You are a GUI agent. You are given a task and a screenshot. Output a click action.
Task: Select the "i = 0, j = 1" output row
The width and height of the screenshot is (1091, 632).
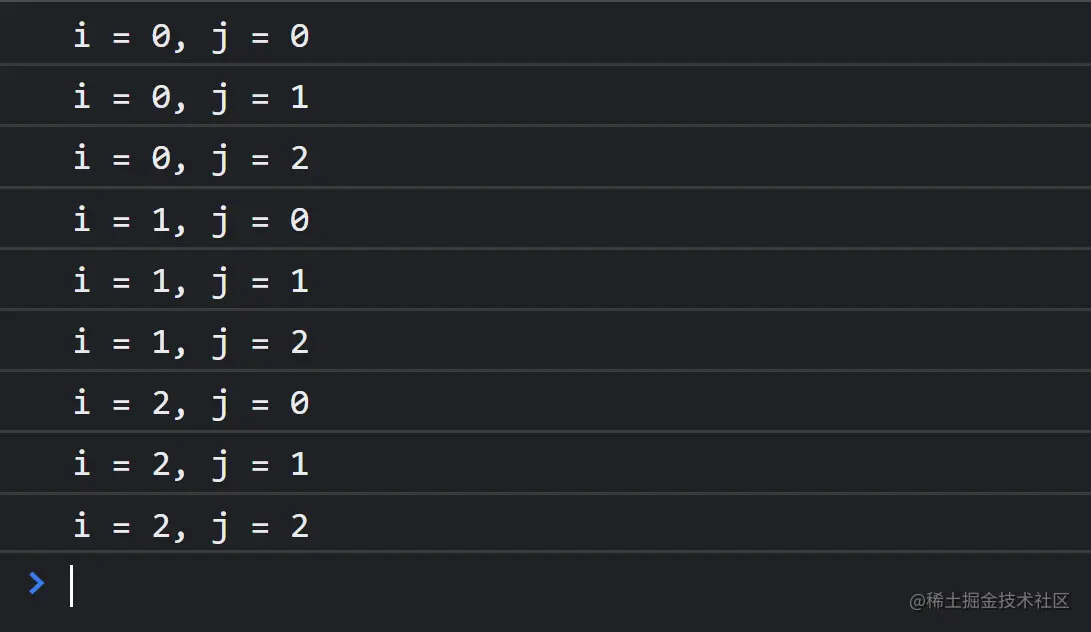pyautogui.click(x=191, y=97)
